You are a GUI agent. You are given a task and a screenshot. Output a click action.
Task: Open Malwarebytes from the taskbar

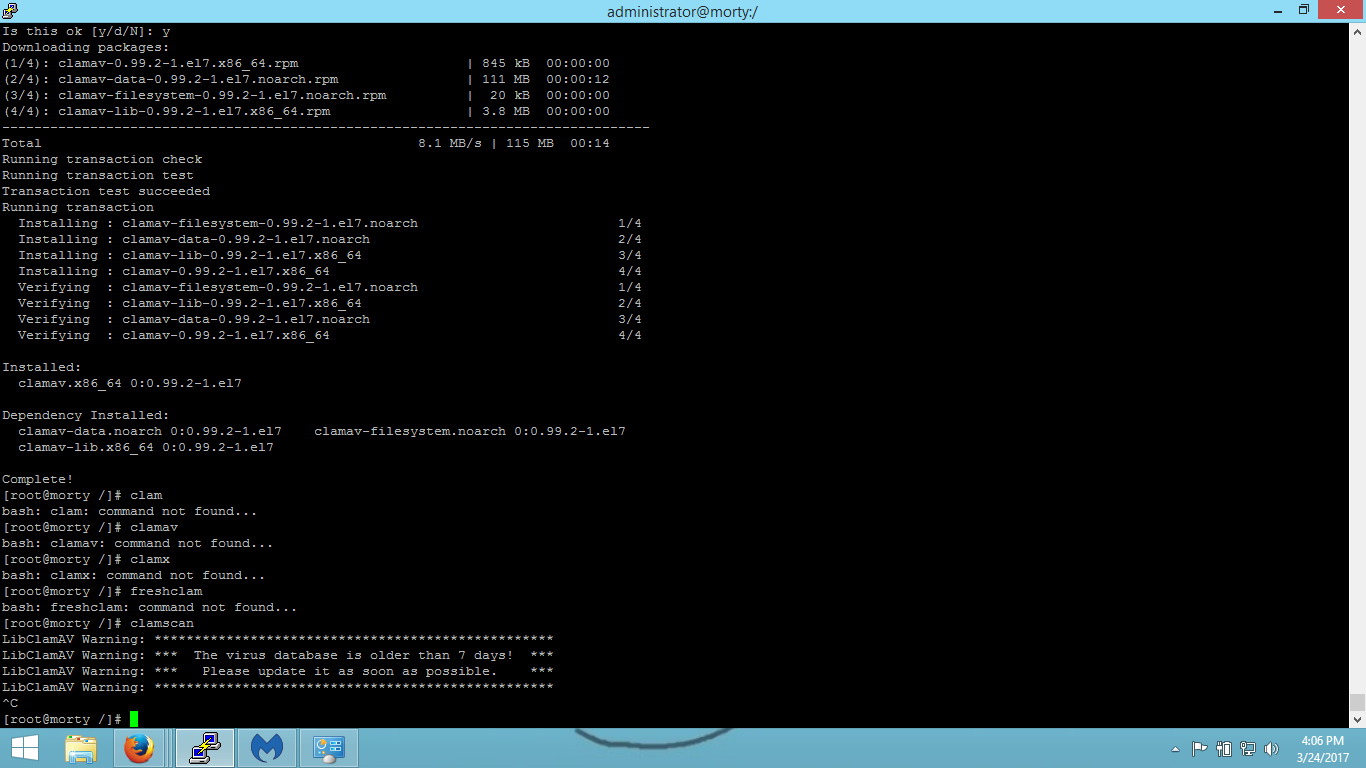(x=267, y=748)
